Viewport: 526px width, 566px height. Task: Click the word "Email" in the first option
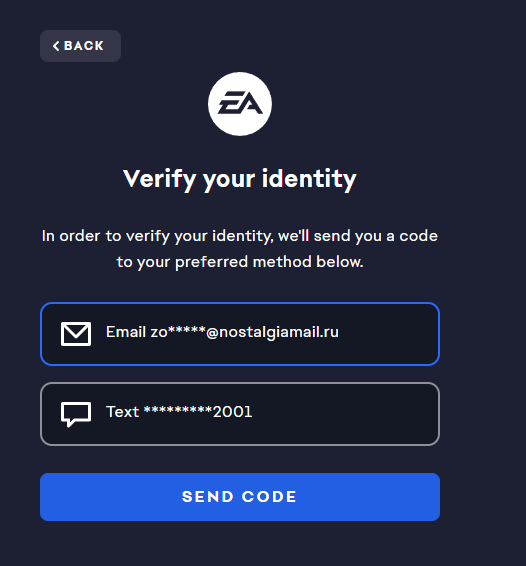coord(126,332)
